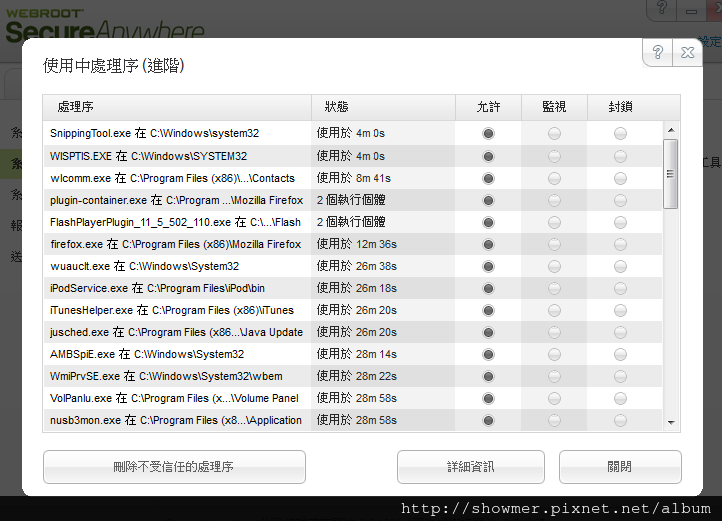Set AMBSpiE.exe to Block

pyautogui.click(x=620, y=354)
